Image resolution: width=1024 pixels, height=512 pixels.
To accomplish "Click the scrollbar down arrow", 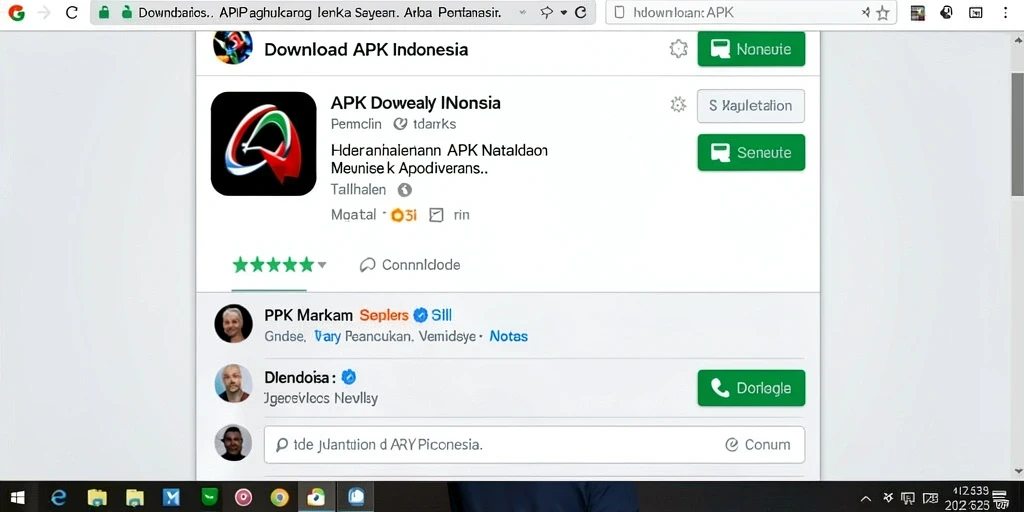I will click(1017, 472).
